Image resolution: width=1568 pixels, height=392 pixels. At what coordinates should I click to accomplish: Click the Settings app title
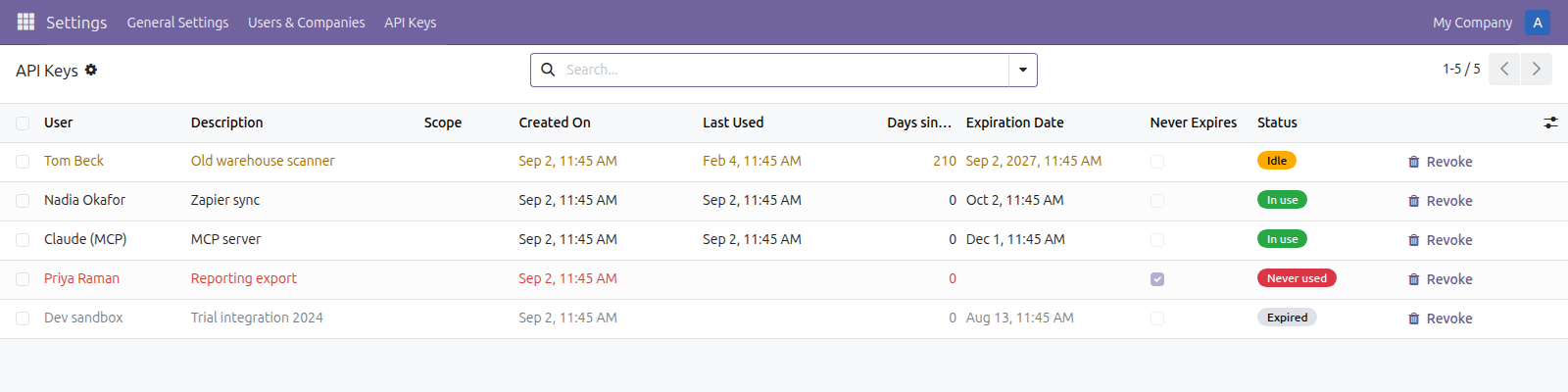[x=76, y=23]
